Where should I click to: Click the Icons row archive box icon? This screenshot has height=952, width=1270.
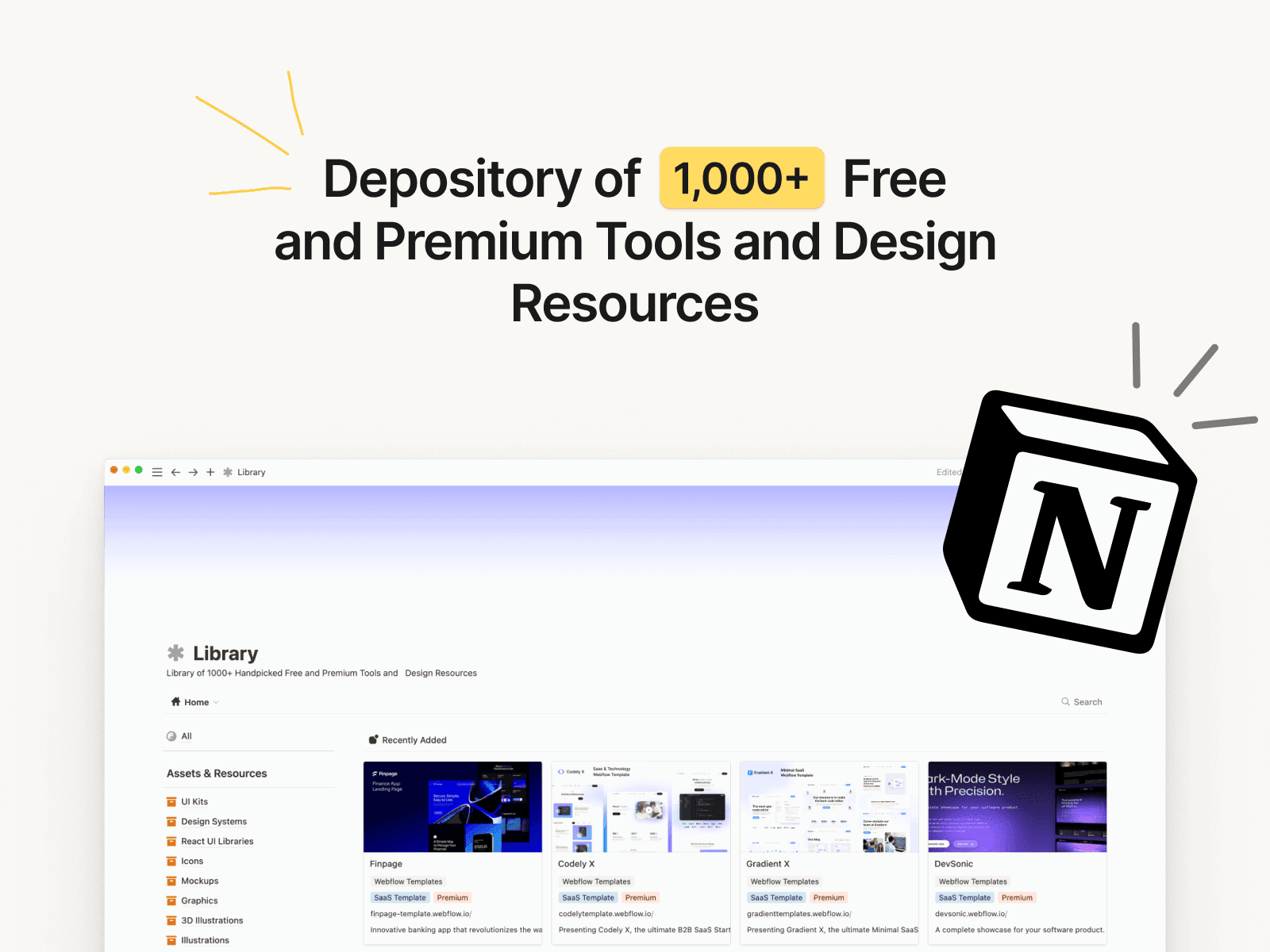point(171,861)
